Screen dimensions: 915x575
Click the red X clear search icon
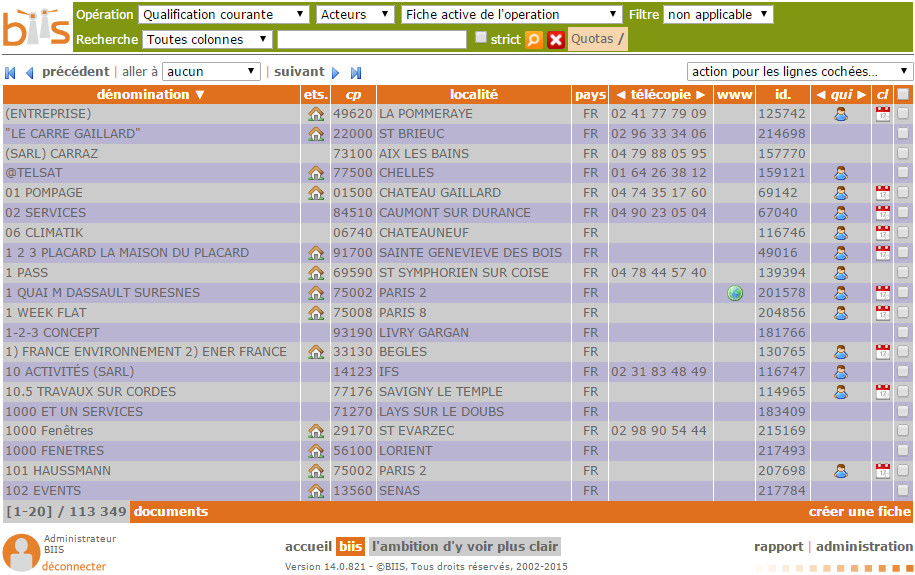pyautogui.click(x=556, y=40)
